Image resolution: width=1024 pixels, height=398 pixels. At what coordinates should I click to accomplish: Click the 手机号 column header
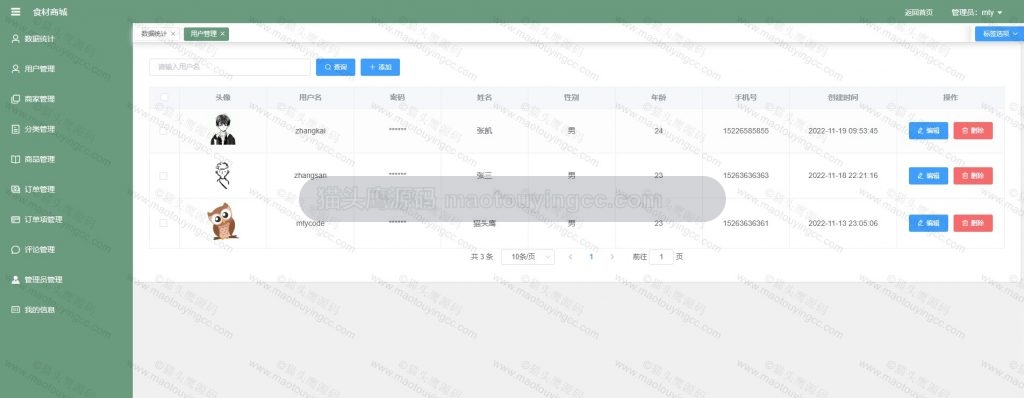point(746,97)
